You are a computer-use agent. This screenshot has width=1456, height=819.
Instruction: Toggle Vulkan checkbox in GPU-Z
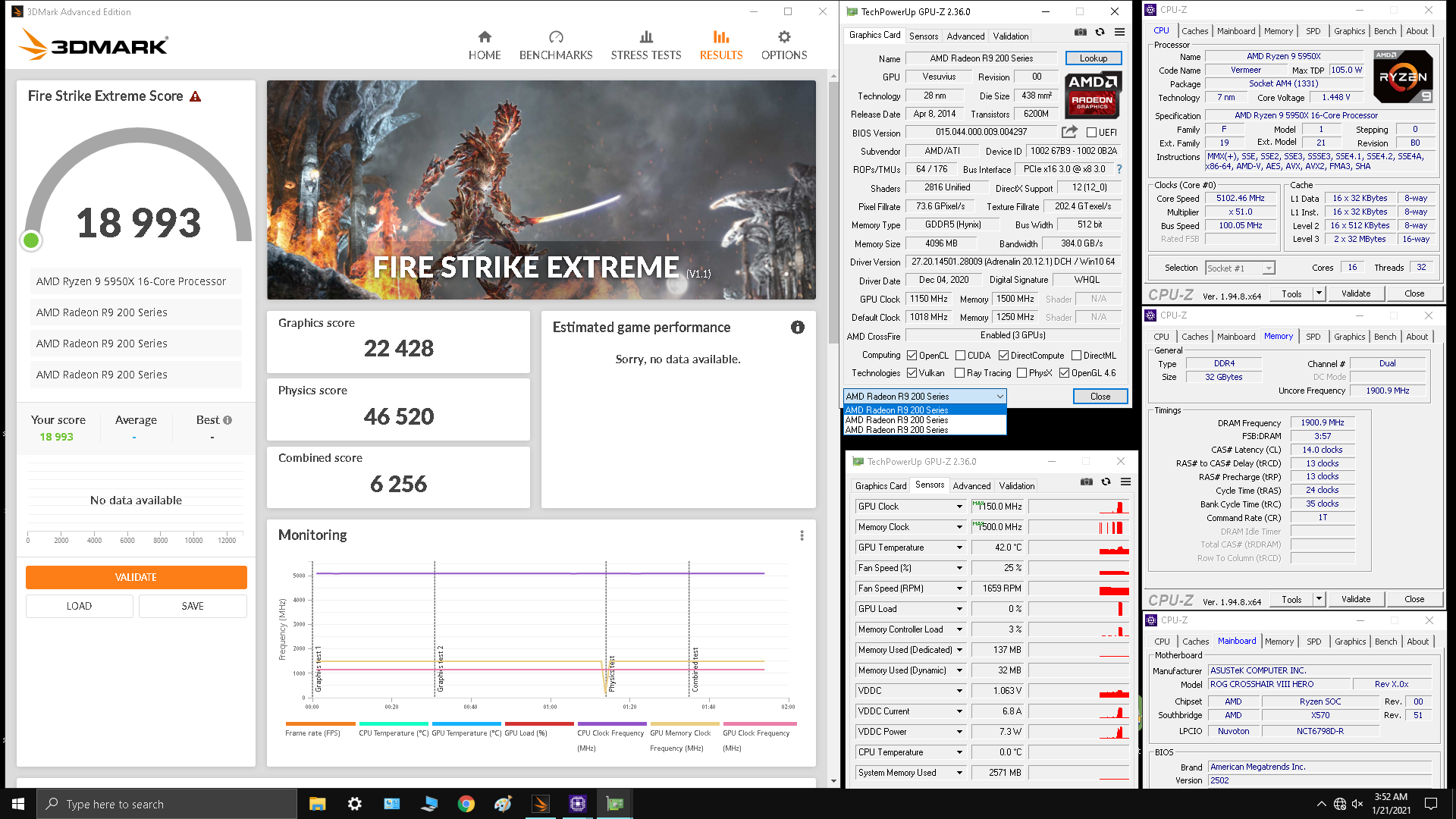click(x=912, y=373)
